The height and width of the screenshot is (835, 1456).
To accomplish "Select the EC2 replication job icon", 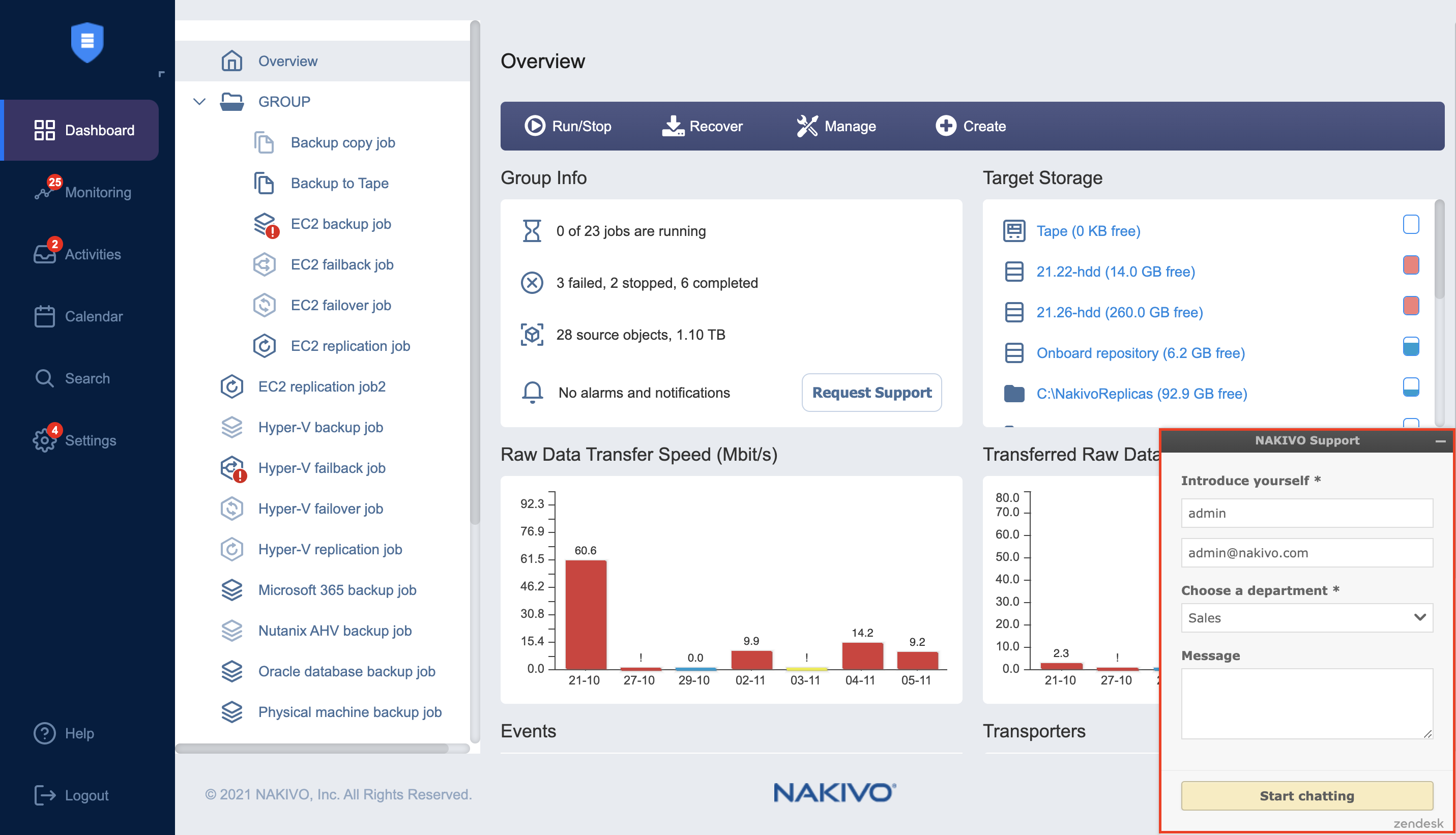I will (264, 346).
